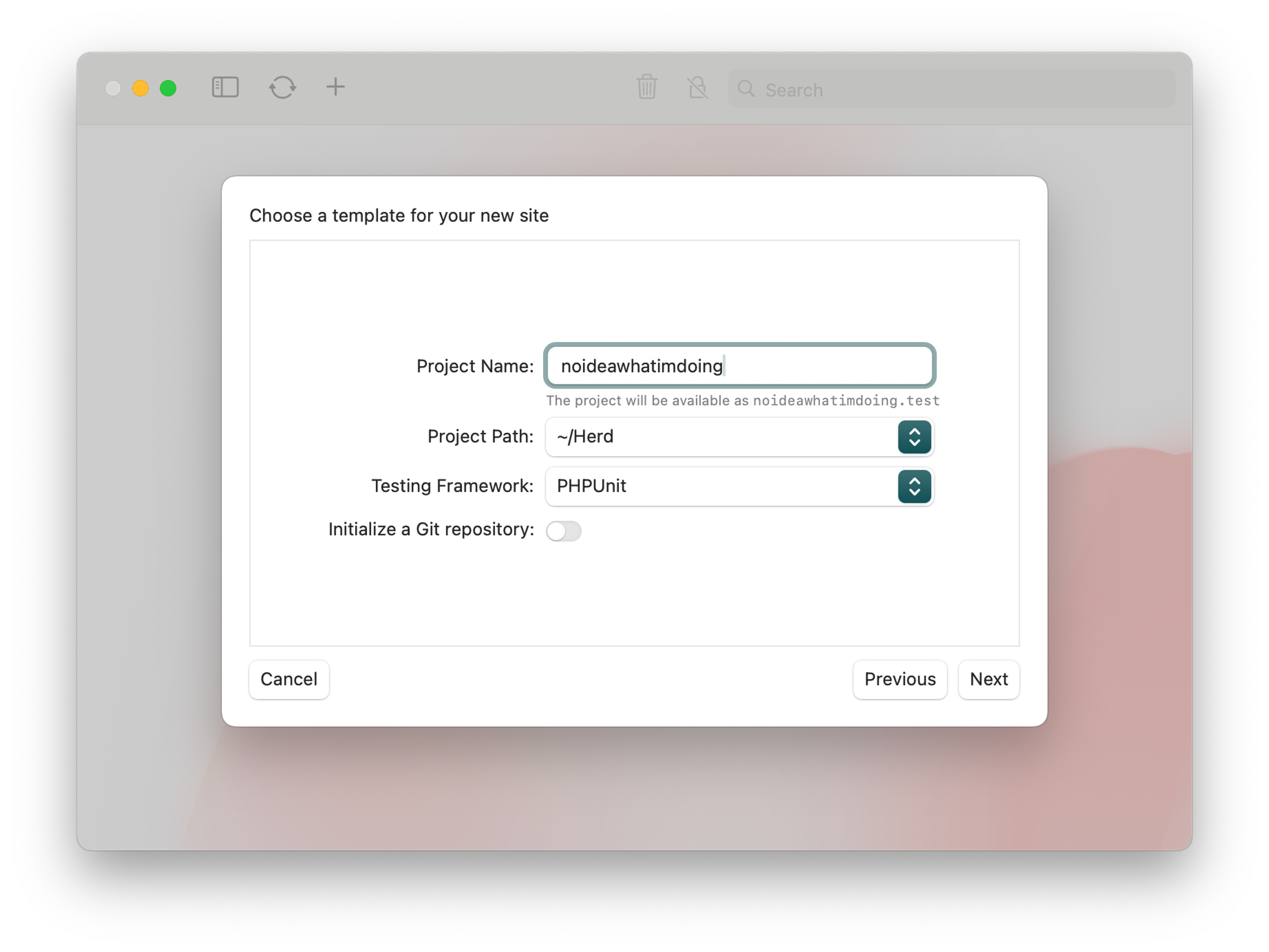Click the Initialize a Git repository label

(431, 529)
